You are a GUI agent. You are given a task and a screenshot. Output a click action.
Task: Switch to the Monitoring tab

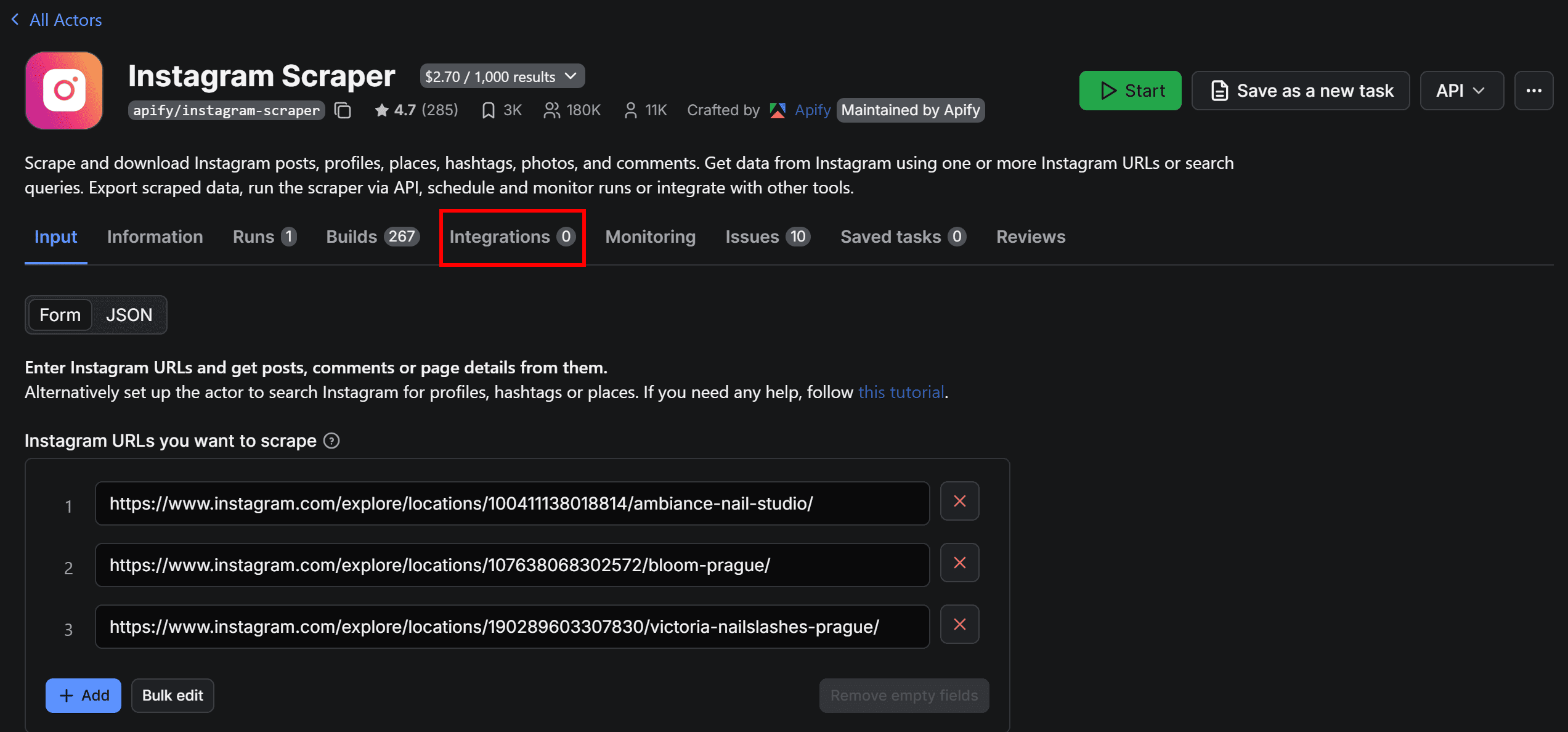click(x=650, y=237)
